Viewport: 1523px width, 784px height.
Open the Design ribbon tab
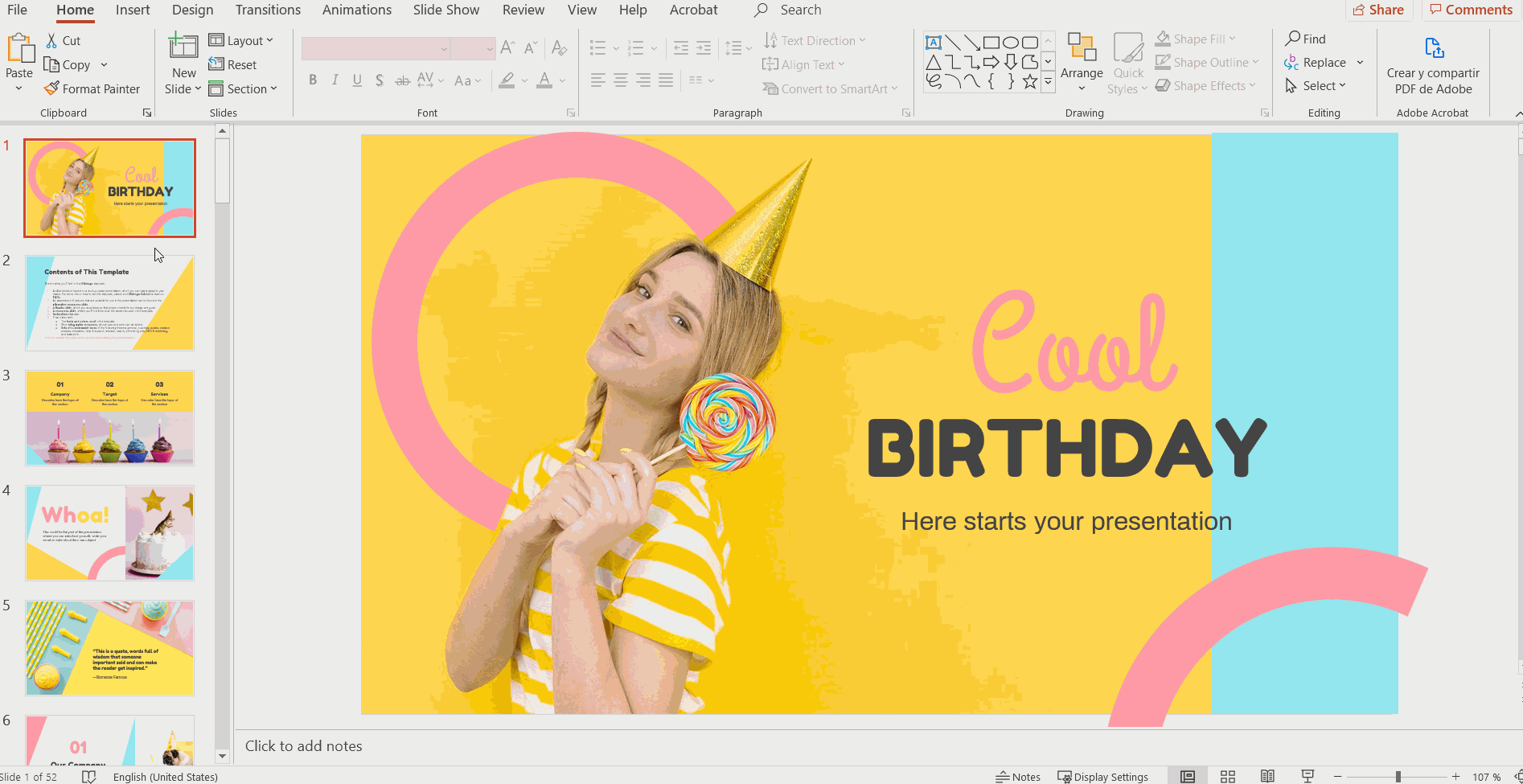click(x=192, y=10)
